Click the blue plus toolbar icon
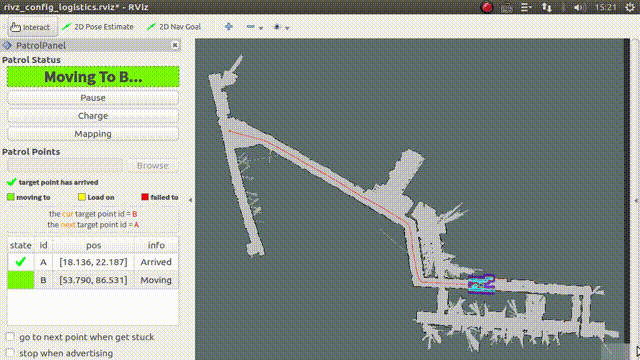This screenshot has height=360, width=640. pos(229,27)
